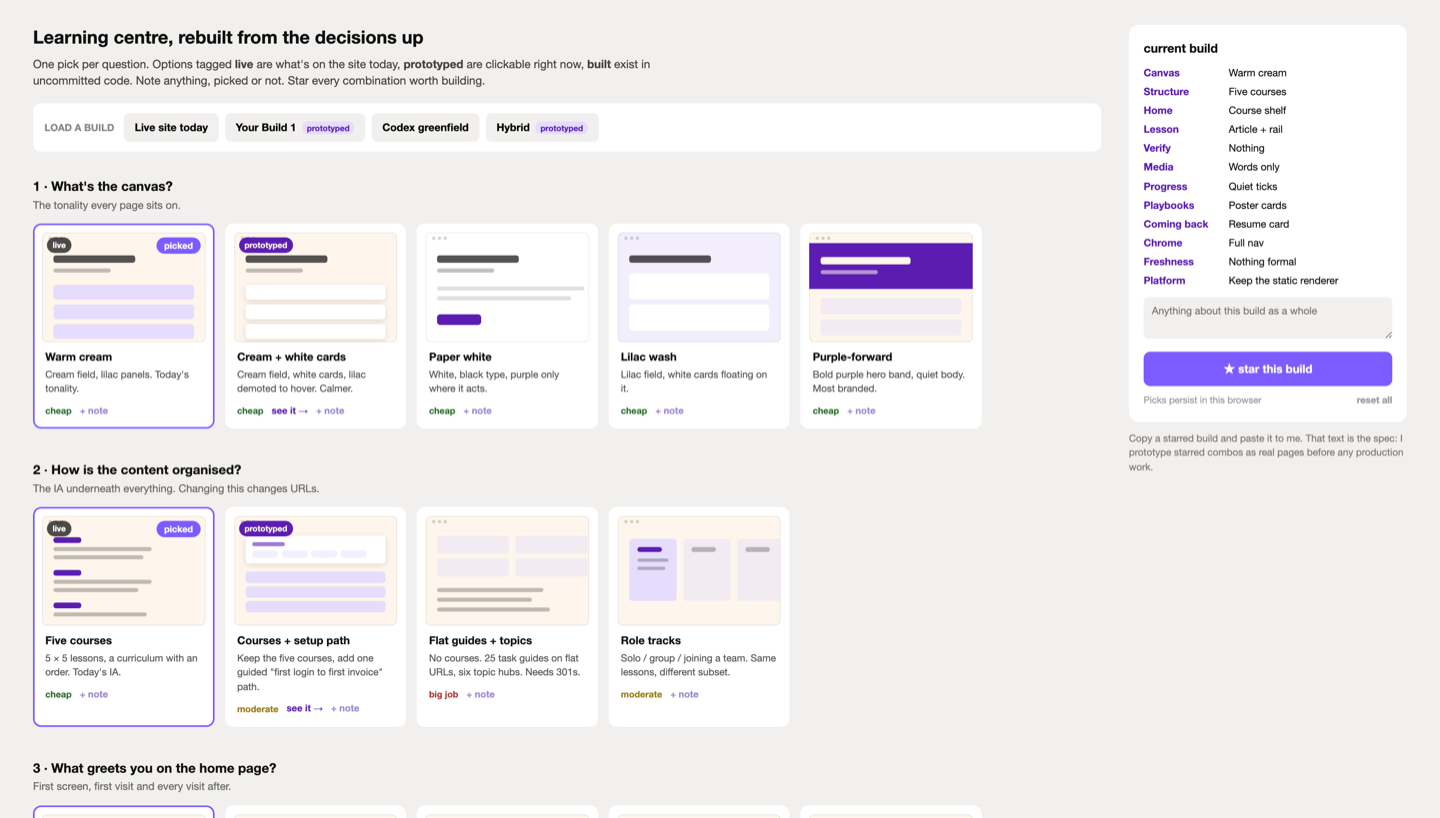Load the Live site today build
The image size is (1440, 818).
(x=171, y=127)
